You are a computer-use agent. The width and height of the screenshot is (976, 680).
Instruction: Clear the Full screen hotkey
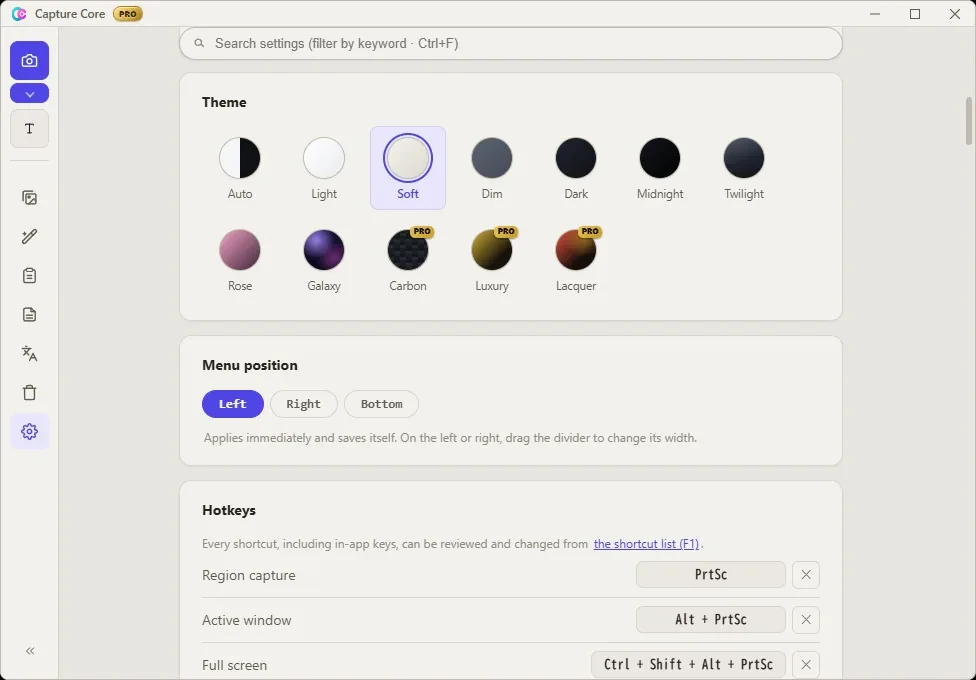click(806, 664)
